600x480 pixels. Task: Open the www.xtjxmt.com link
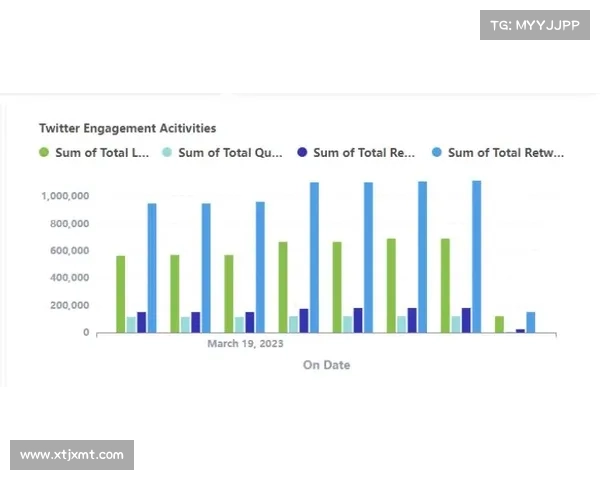coord(72,455)
